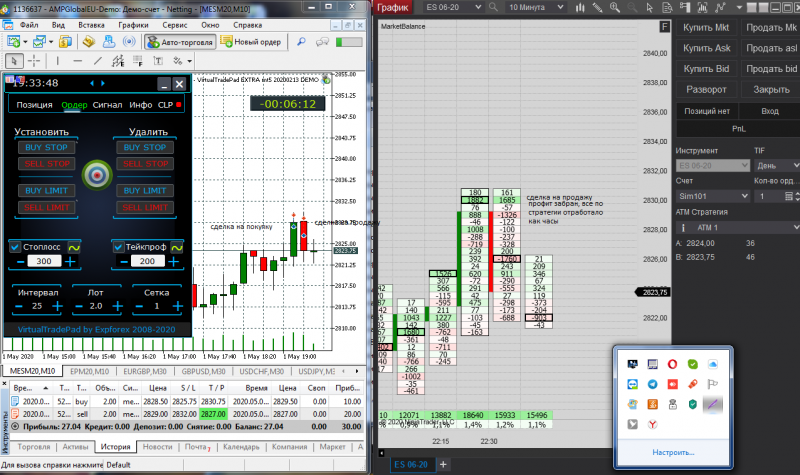Click the Стоплосс value field showing 300
The height and width of the screenshot is (475, 800).
[44, 261]
